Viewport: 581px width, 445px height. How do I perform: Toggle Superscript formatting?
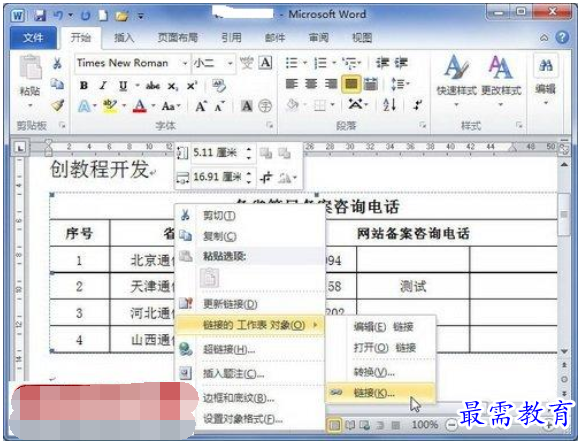[192, 86]
